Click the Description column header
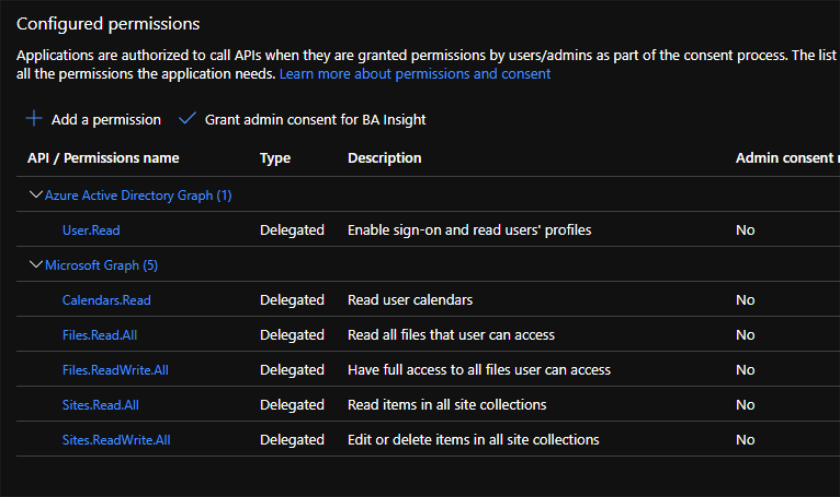The width and height of the screenshot is (840, 497). coord(384,158)
